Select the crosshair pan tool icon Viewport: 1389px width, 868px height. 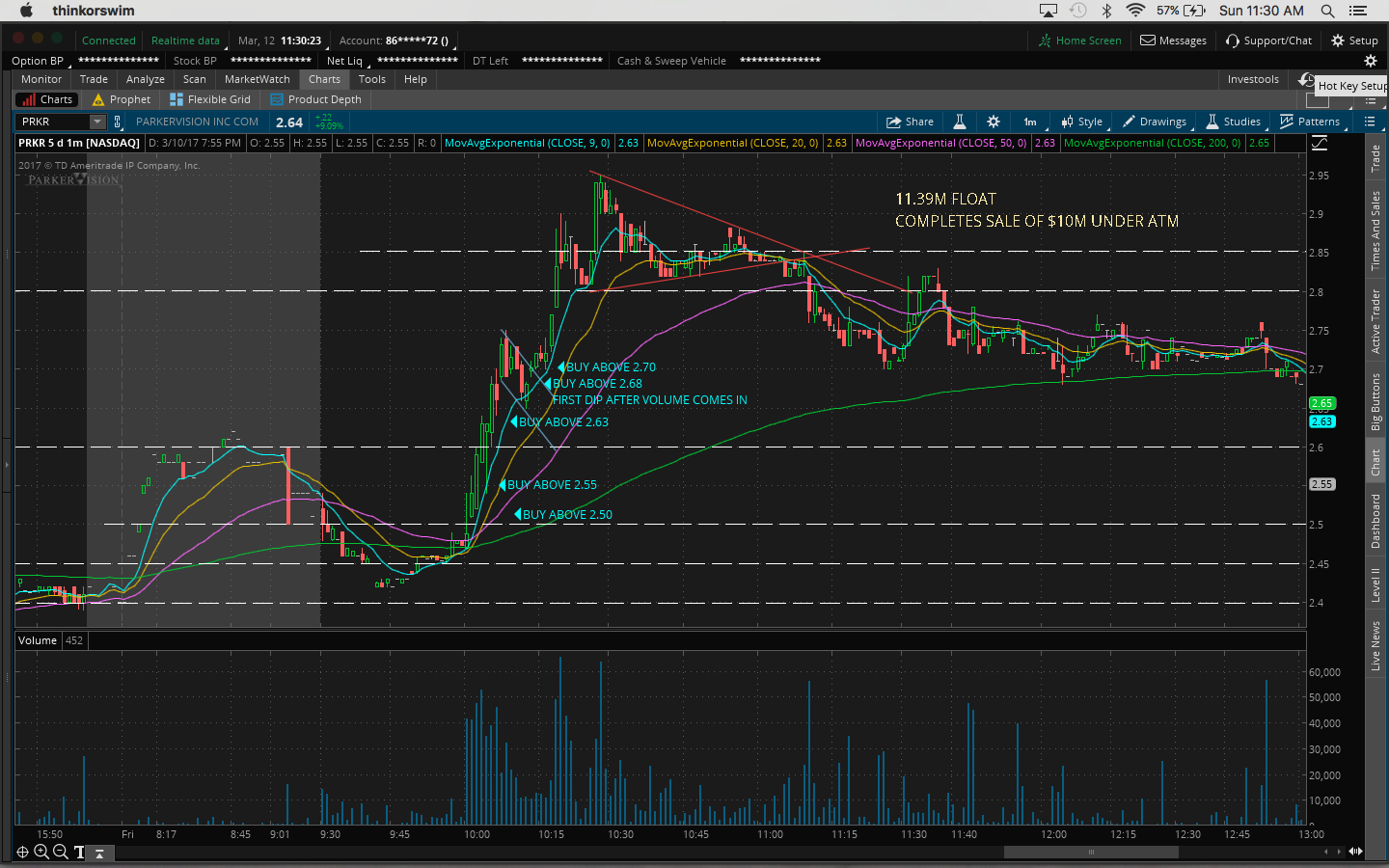(22, 852)
